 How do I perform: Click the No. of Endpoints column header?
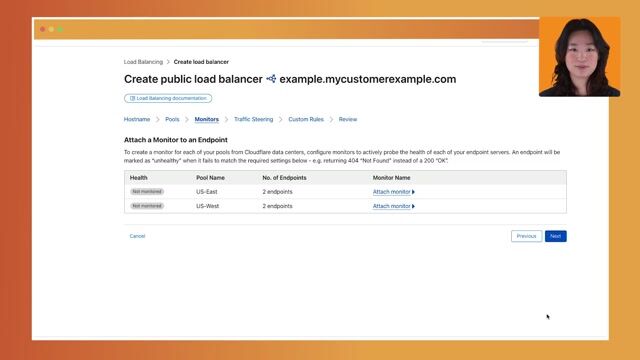point(284,178)
